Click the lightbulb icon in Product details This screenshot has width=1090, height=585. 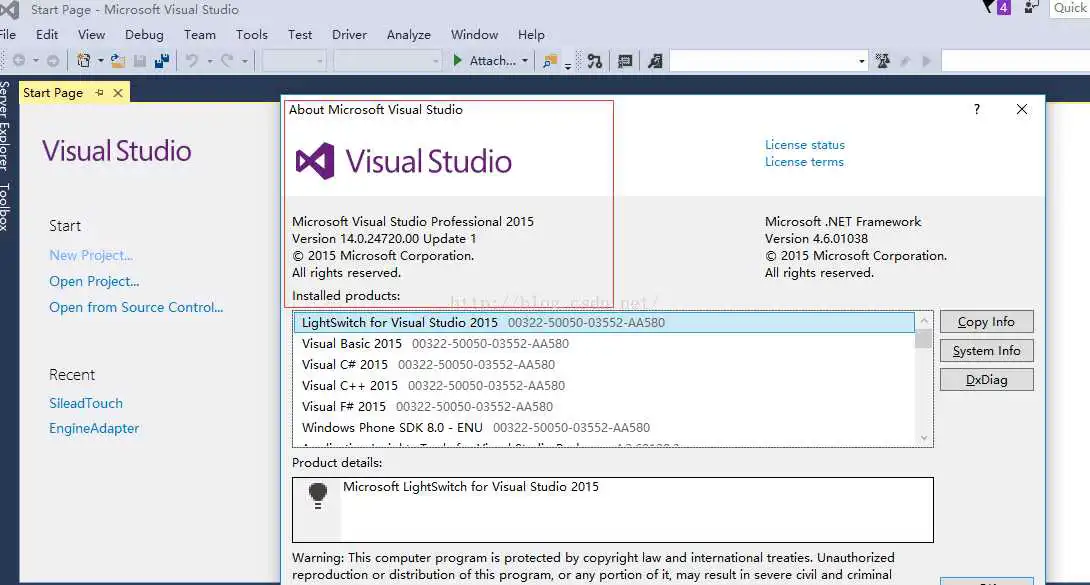tap(317, 494)
